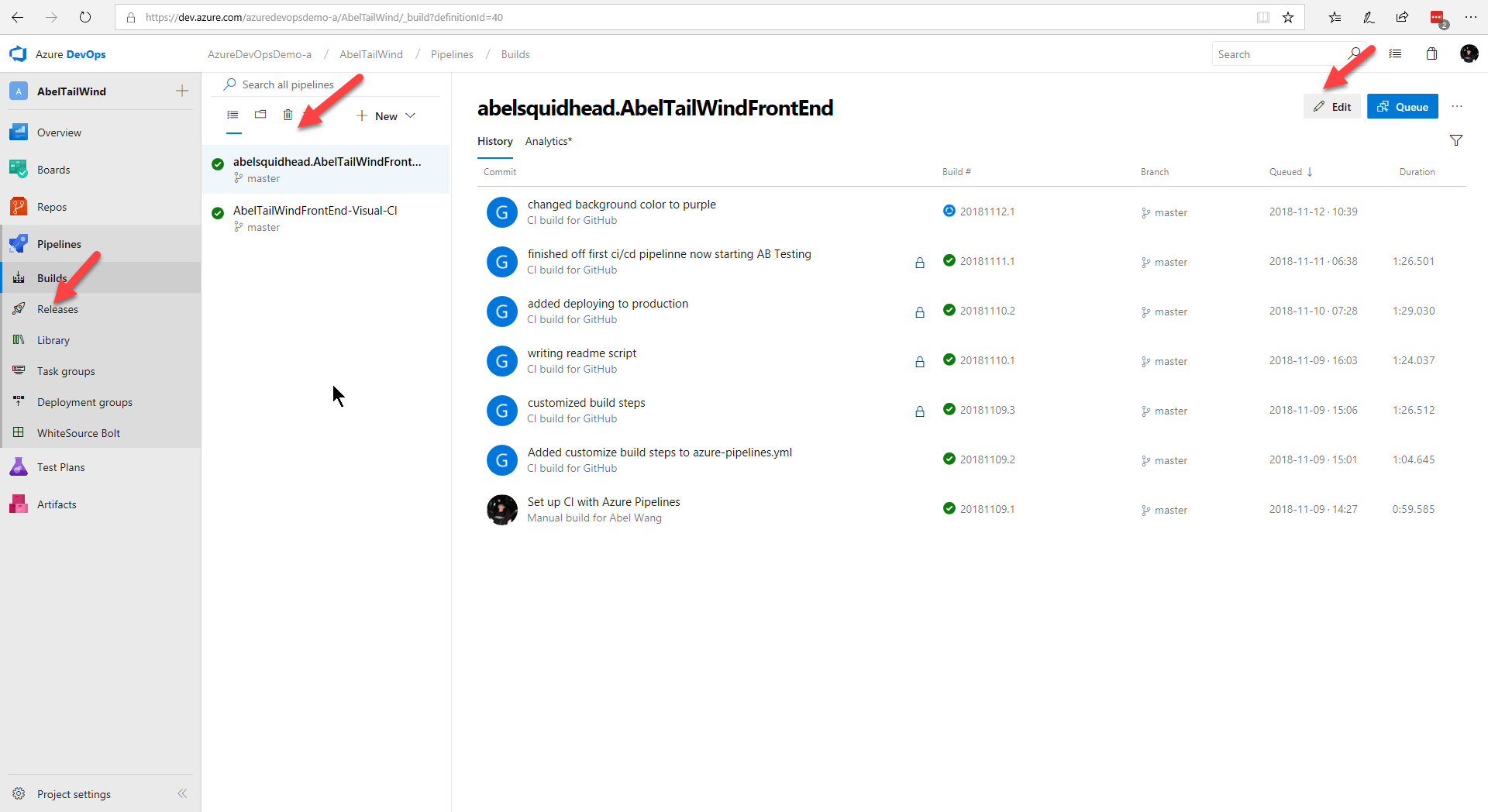This screenshot has width=1488, height=812.
Task: Click the browser Forward button
Action: 51,17
